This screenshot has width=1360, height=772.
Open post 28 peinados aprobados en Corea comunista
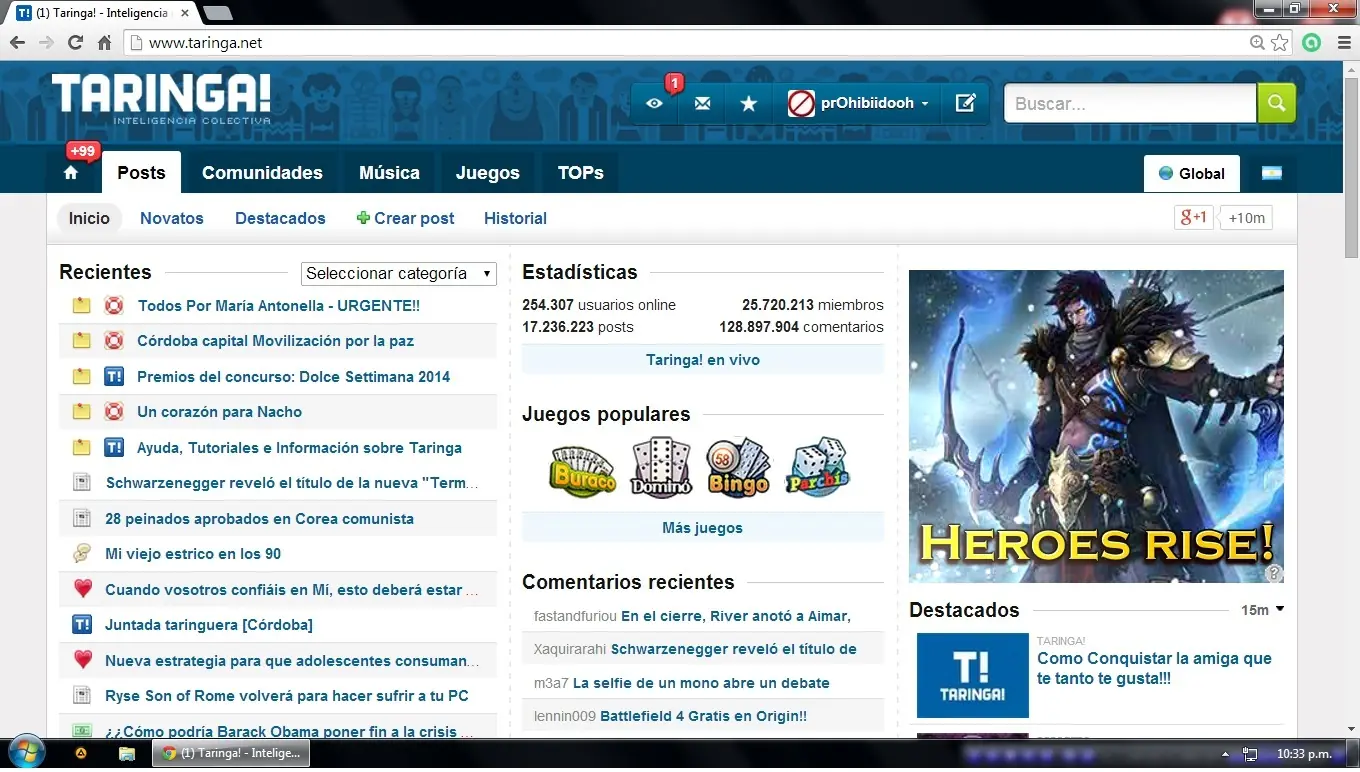(x=259, y=519)
